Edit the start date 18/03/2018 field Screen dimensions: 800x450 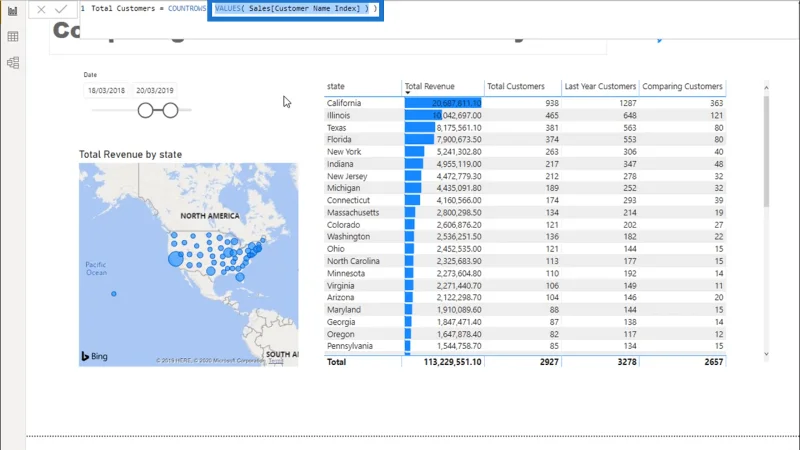point(106,90)
